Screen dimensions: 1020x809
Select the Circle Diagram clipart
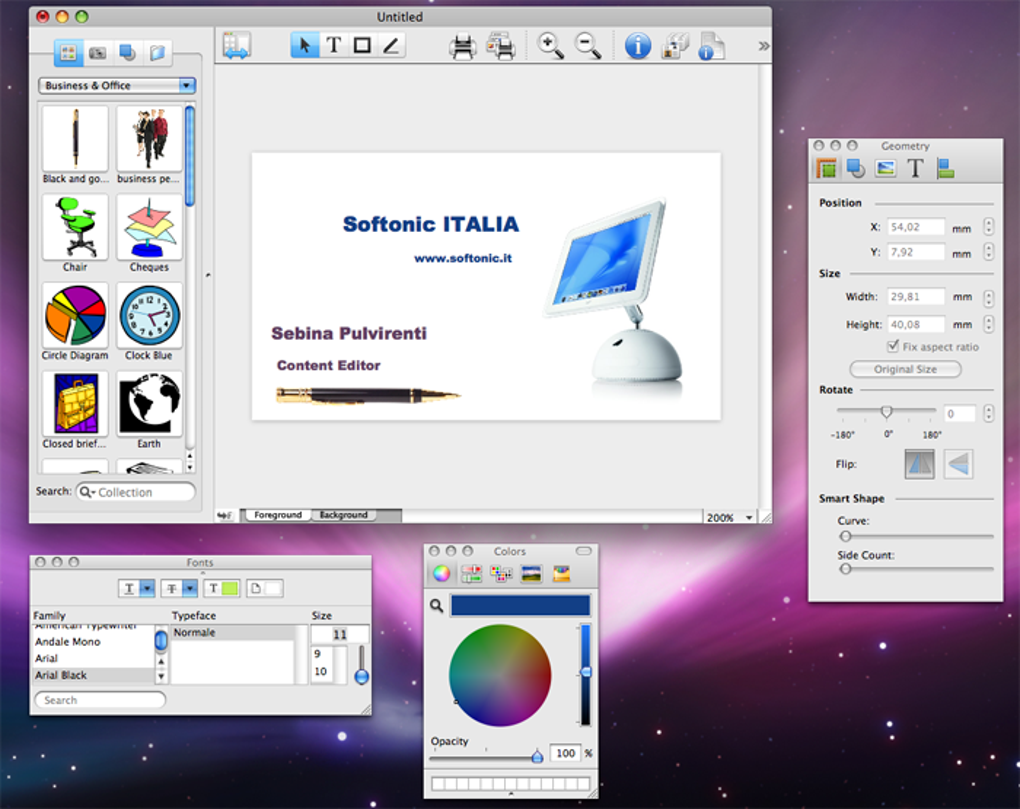(75, 315)
